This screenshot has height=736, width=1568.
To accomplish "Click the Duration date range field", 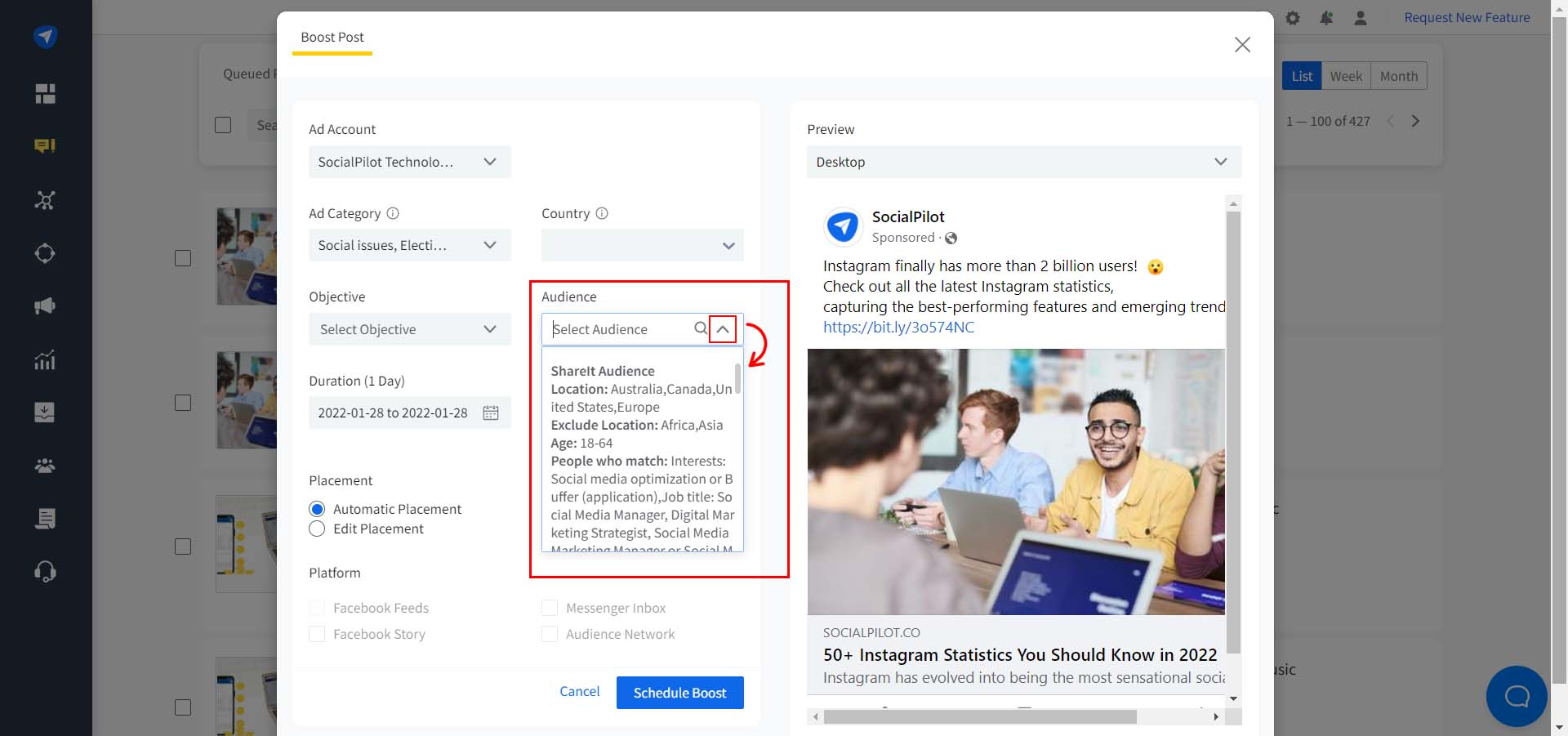I will (x=410, y=413).
